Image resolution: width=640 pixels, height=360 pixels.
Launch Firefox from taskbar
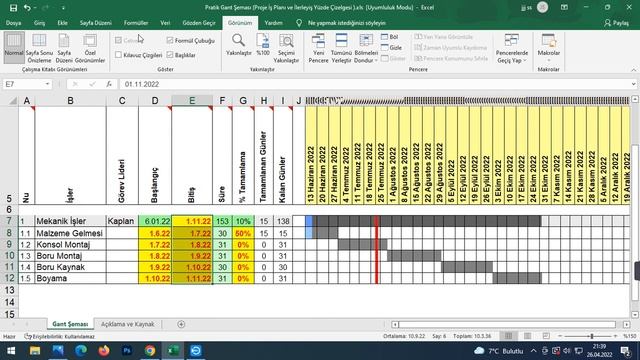[104, 351]
